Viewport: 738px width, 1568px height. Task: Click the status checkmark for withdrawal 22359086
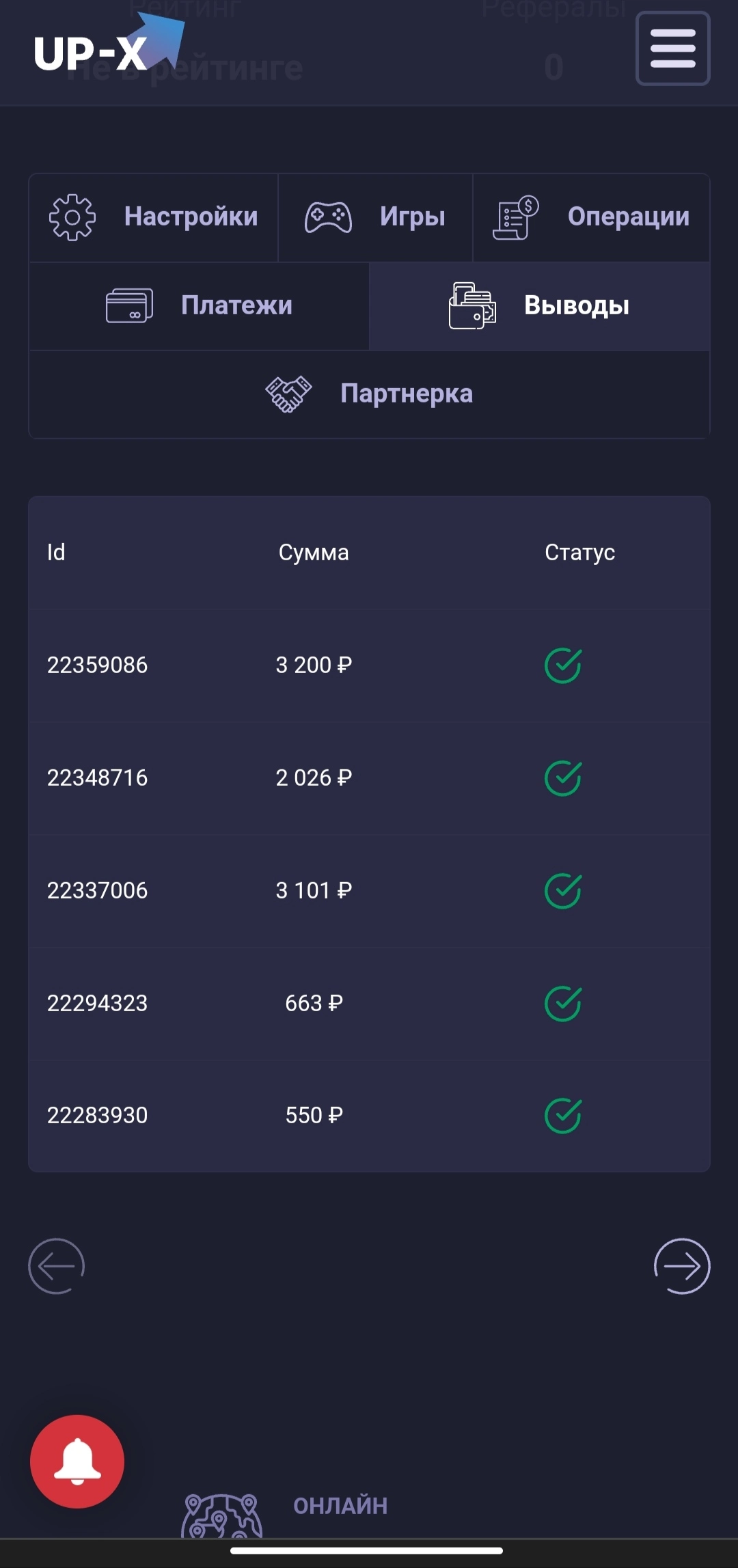[x=563, y=665]
